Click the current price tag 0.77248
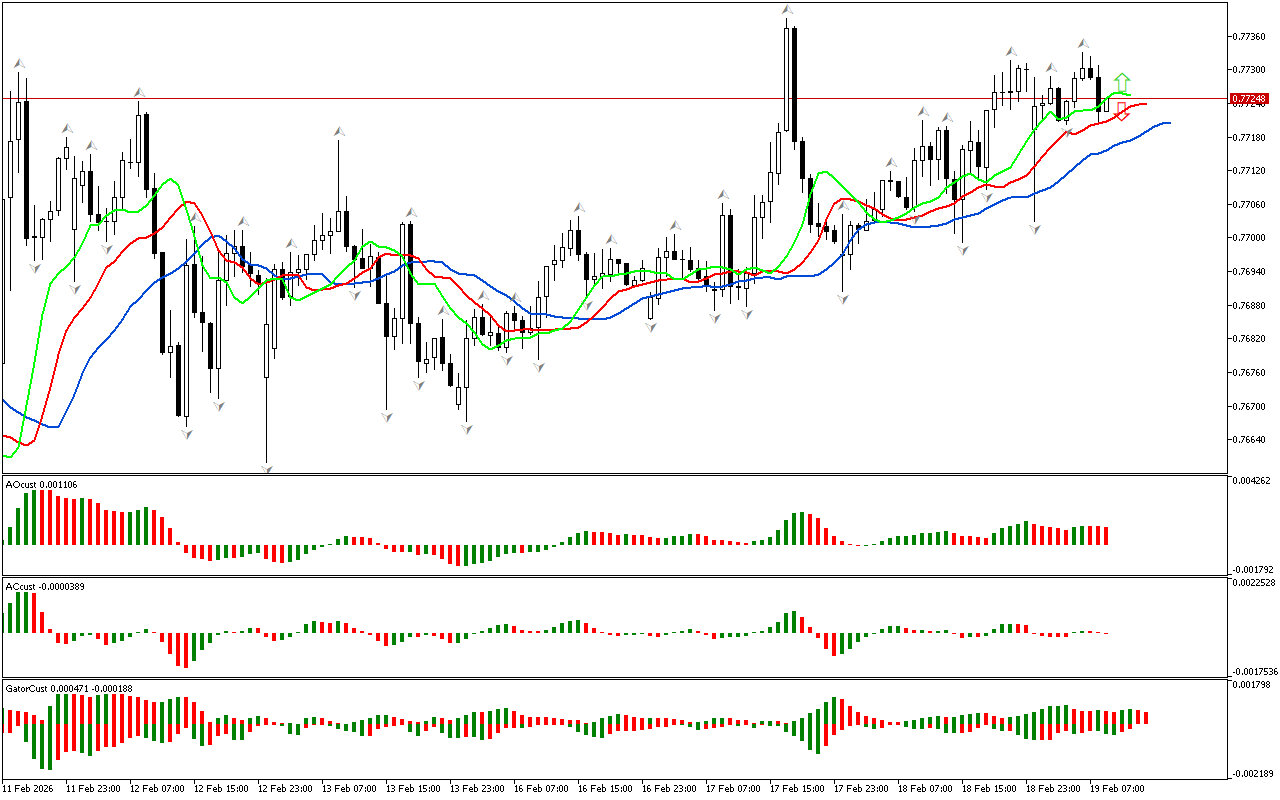Viewport: 1280px width, 800px height. pyautogui.click(x=1249, y=99)
